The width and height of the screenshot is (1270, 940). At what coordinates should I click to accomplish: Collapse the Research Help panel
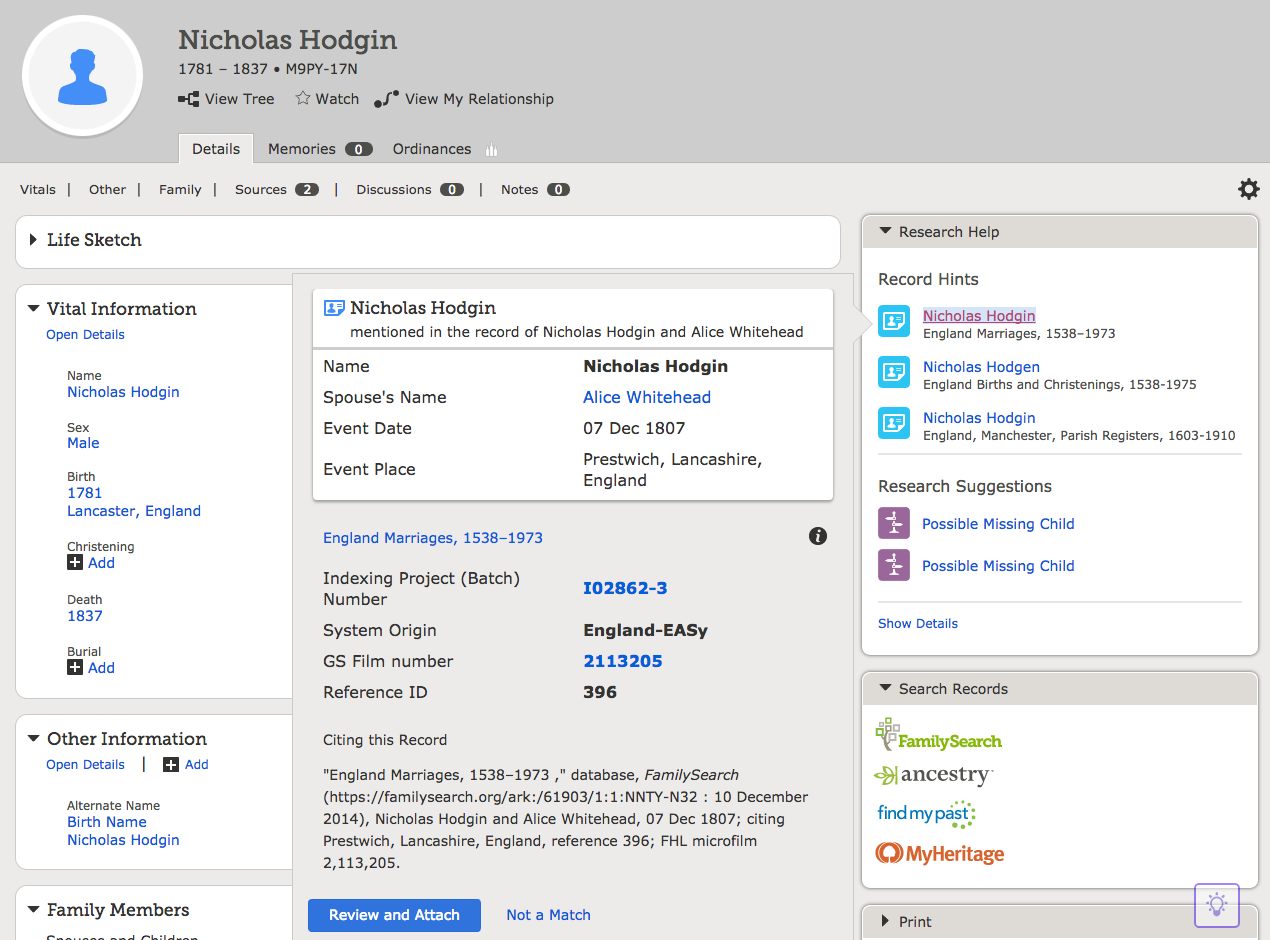click(x=885, y=231)
